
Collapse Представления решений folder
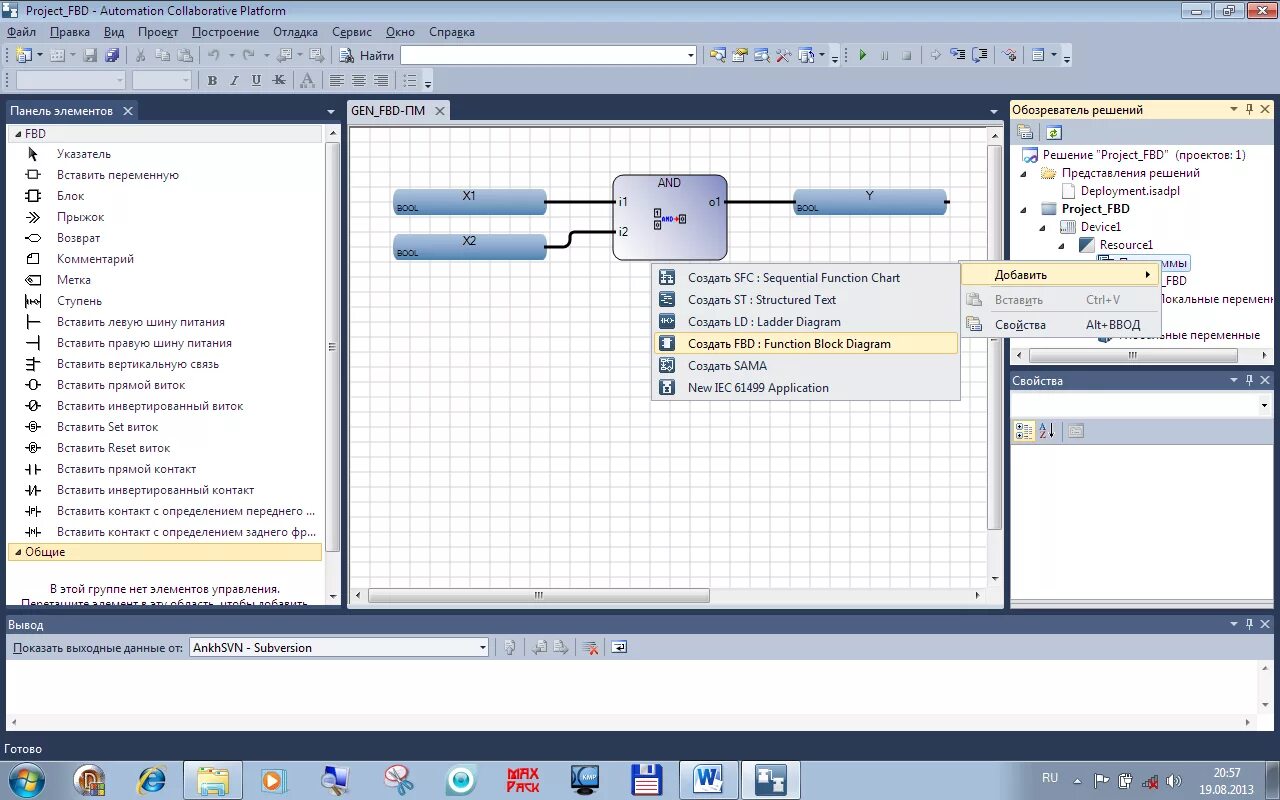1023,173
